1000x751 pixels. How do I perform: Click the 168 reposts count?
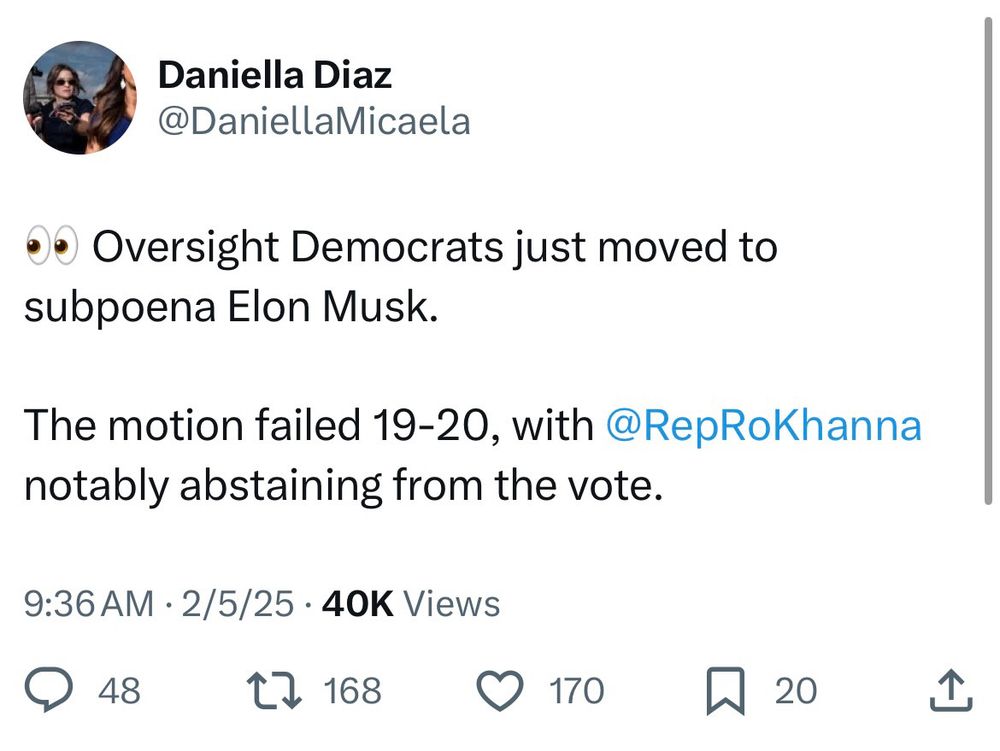[352, 691]
